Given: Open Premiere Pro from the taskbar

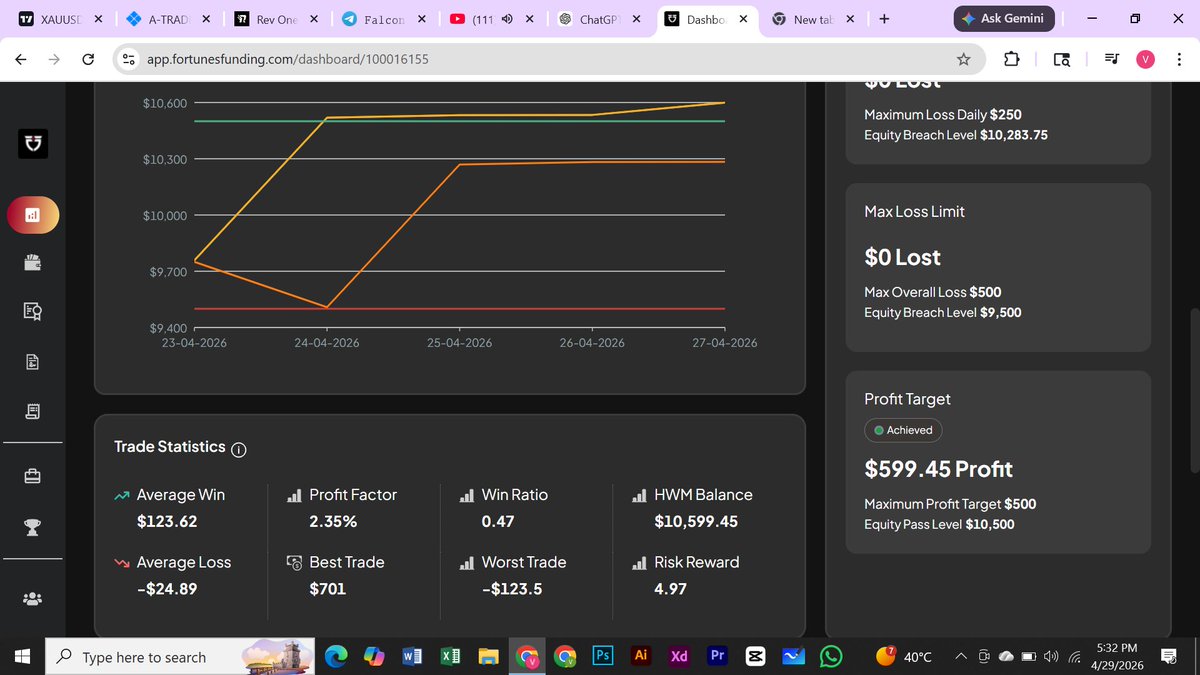Looking at the screenshot, I should pos(717,656).
